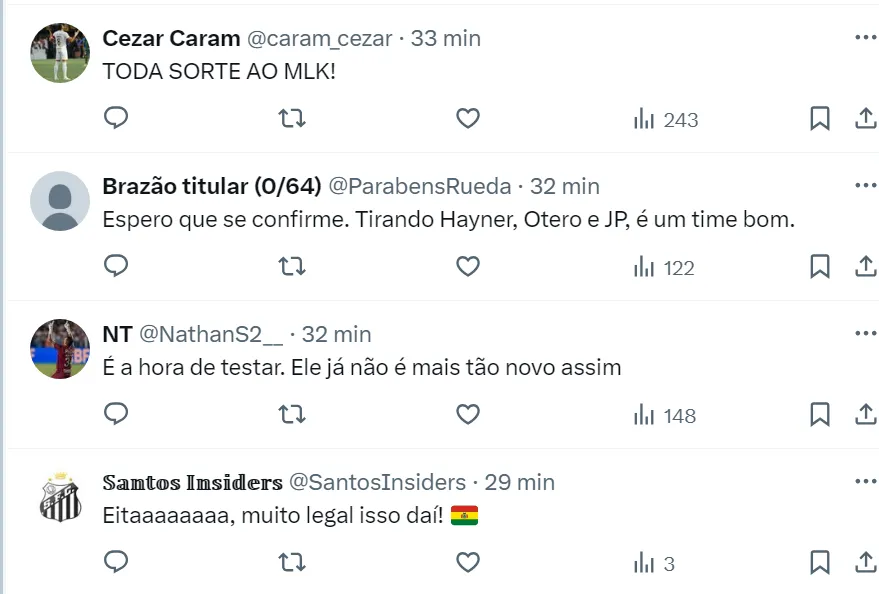Bookmark Cezar Caram's tweet
This screenshot has height=594, width=879.
click(x=819, y=119)
